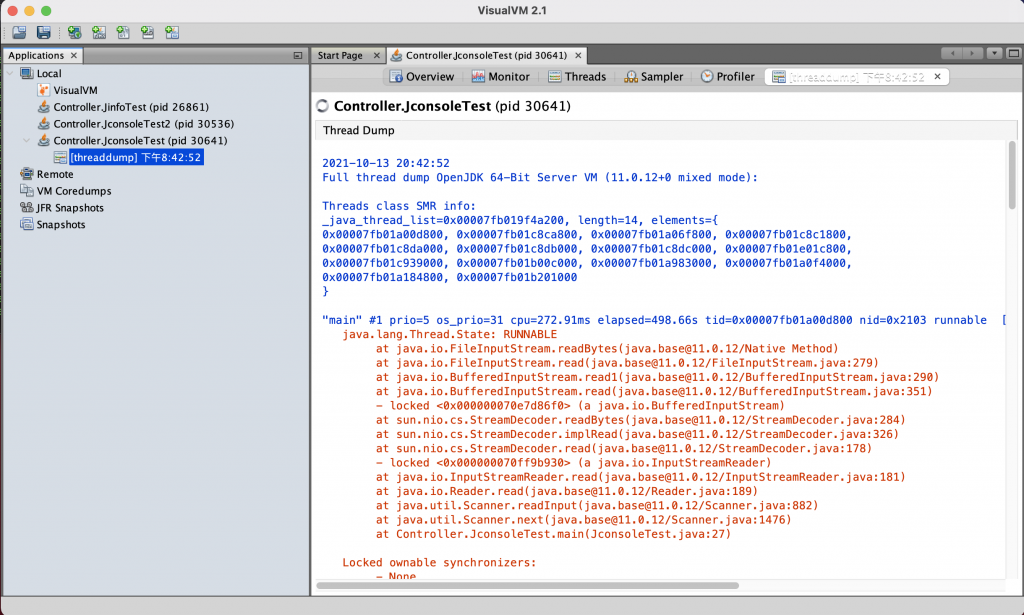The width and height of the screenshot is (1024, 615).
Task: Open the Profiler subtab
Action: pos(728,76)
